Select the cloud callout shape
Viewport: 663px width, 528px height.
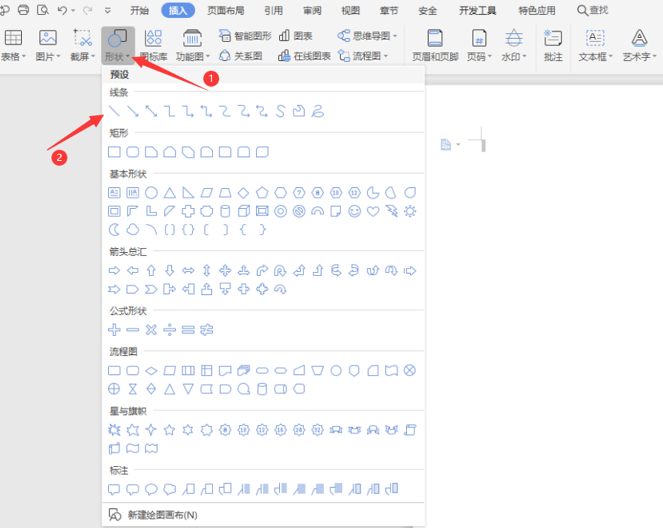pos(170,489)
